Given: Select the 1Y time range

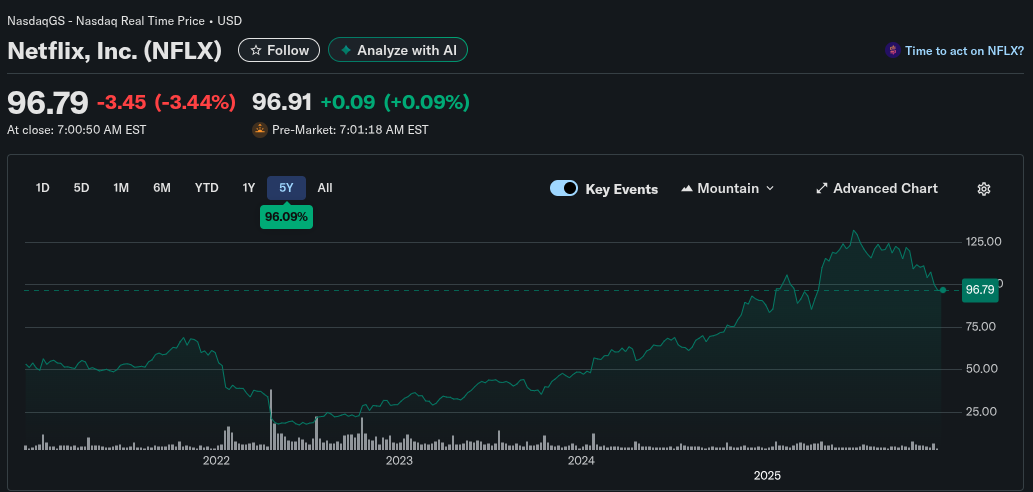Looking at the screenshot, I should pyautogui.click(x=248, y=188).
